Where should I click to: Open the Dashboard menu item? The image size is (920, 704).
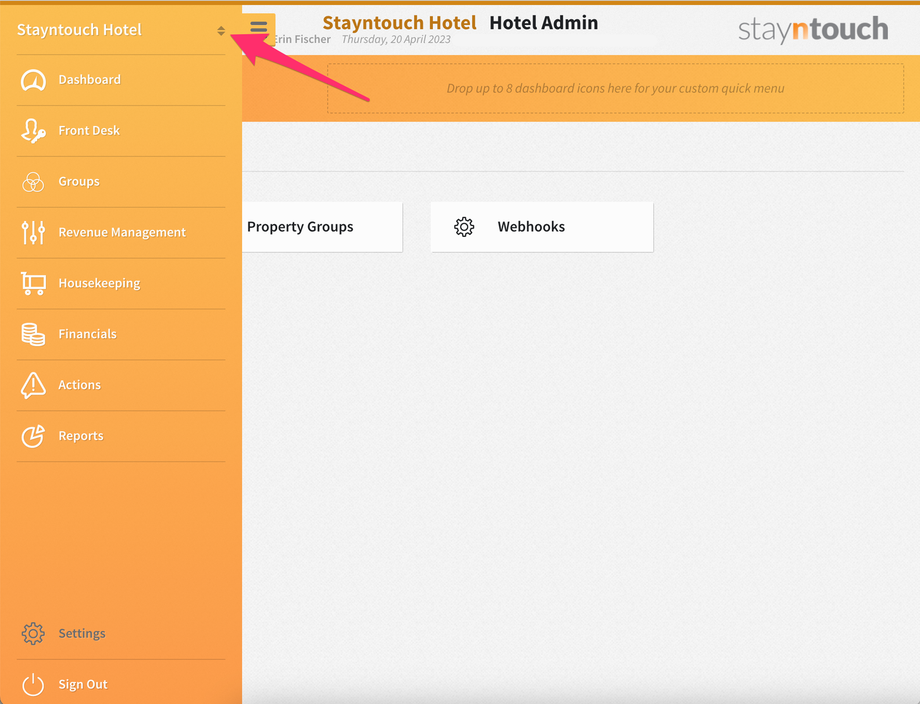(121, 80)
